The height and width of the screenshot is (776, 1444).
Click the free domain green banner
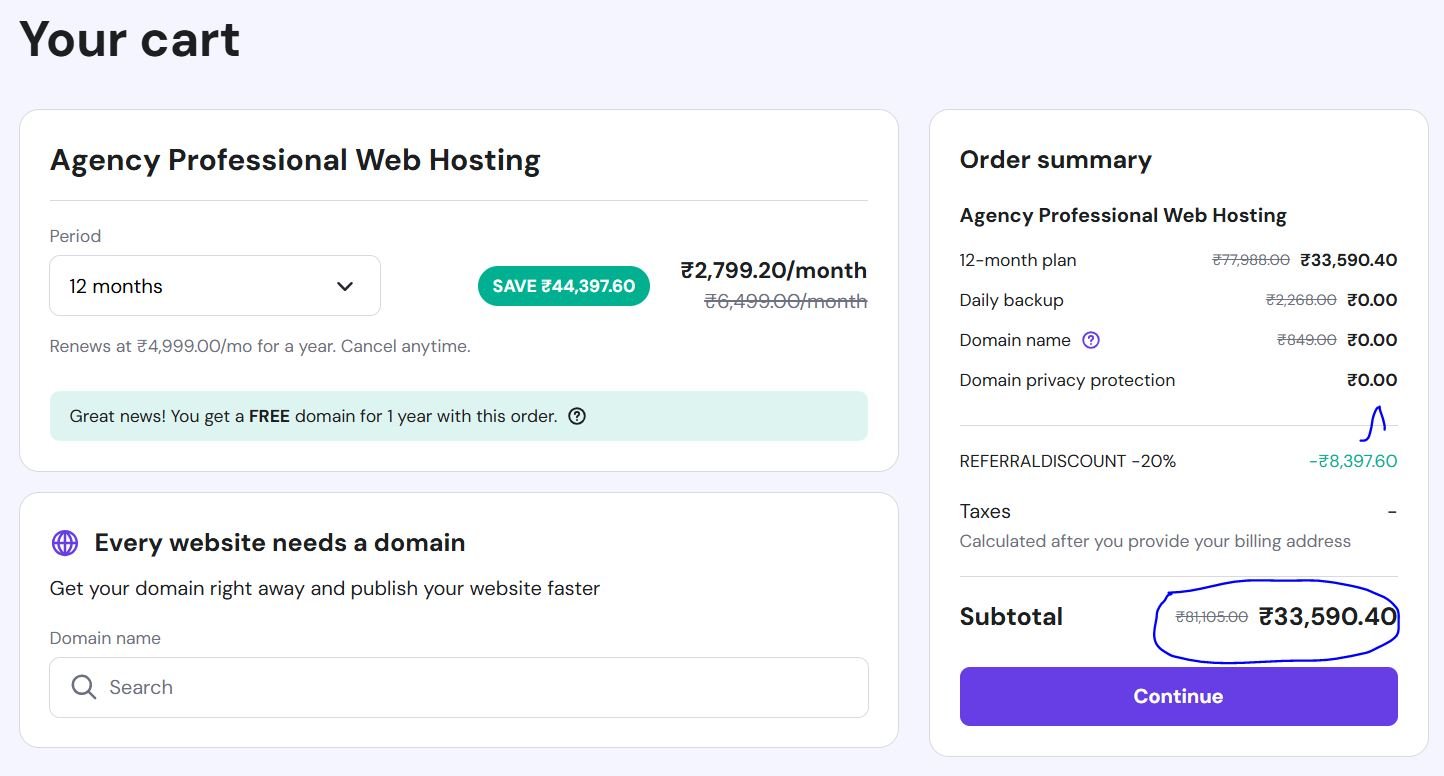point(458,416)
